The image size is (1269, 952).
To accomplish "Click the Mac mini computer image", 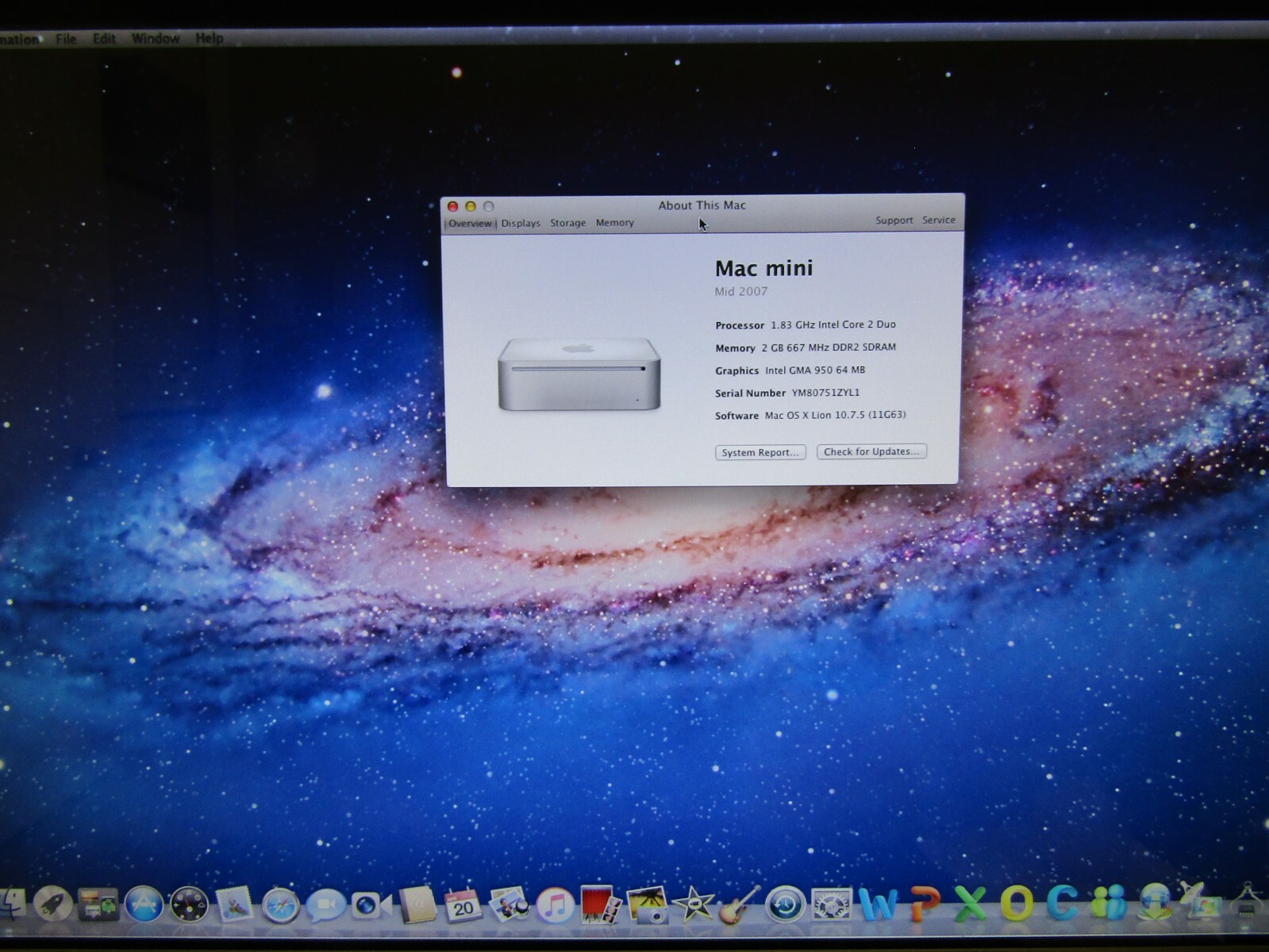I will coord(579,374).
